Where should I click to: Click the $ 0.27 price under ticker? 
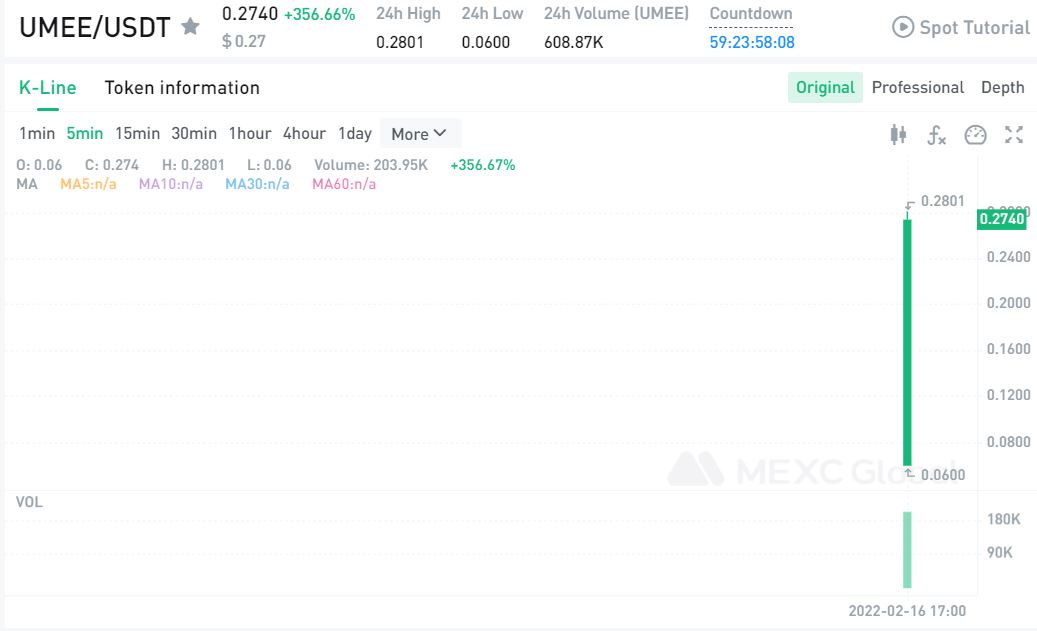coord(244,42)
